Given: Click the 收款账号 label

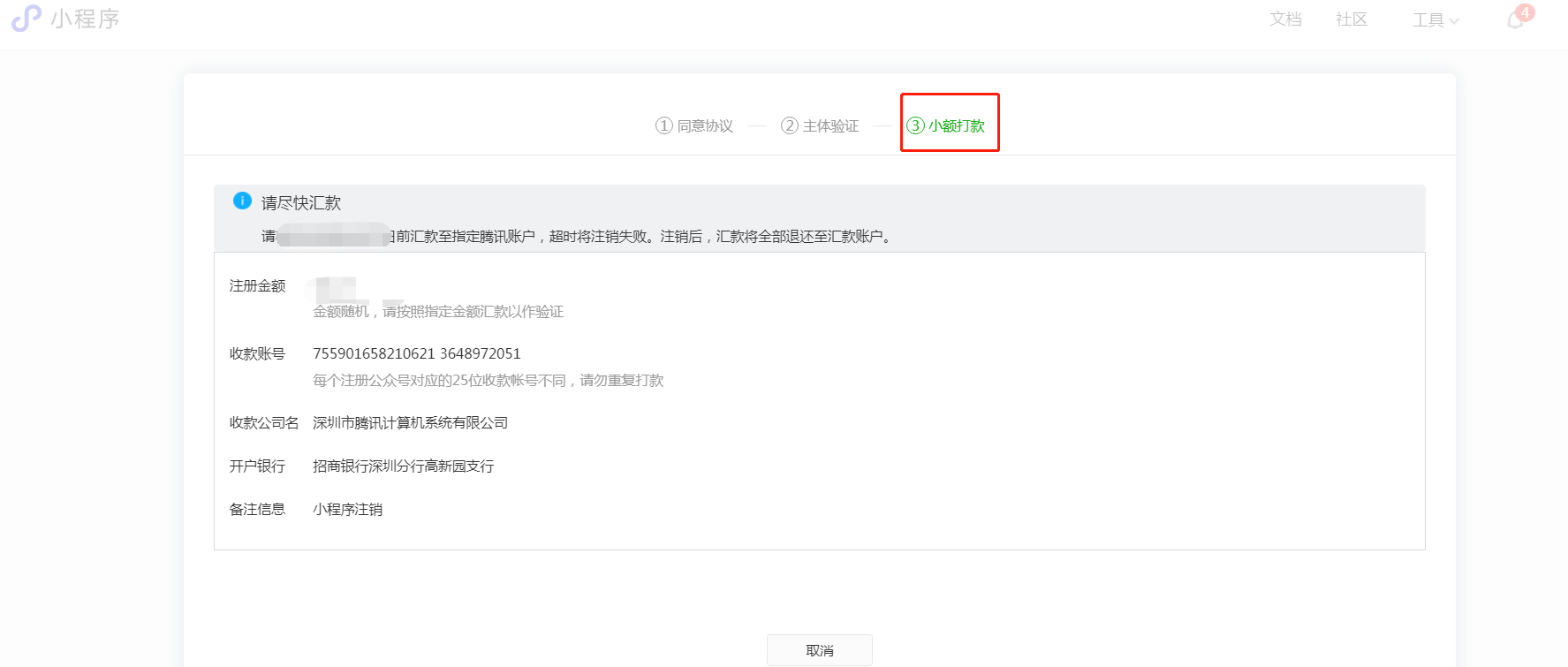Looking at the screenshot, I should click(x=257, y=354).
